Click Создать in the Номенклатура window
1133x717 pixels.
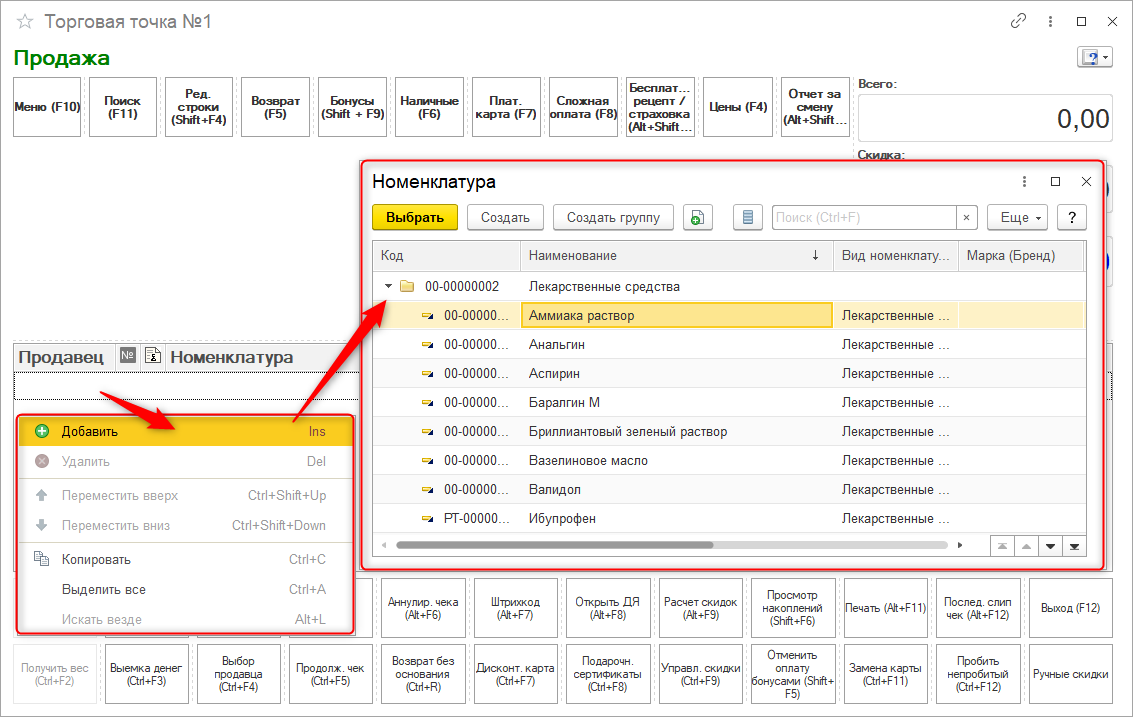[x=505, y=218]
